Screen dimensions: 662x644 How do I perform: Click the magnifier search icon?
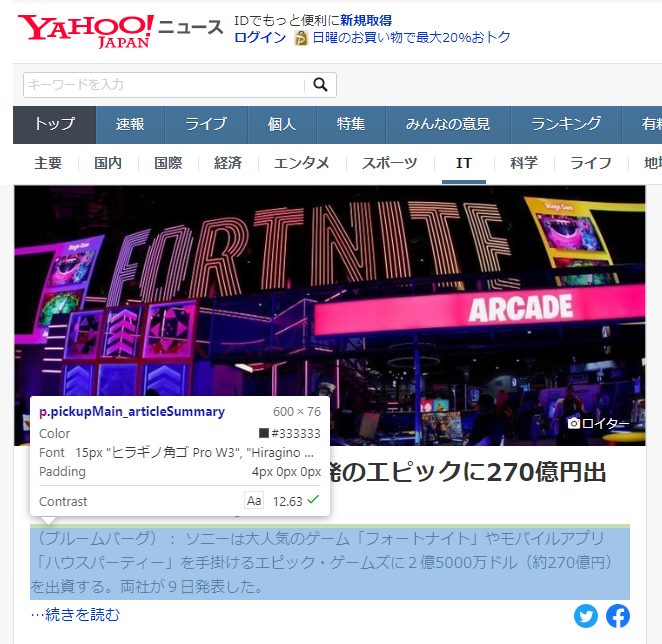coord(320,85)
